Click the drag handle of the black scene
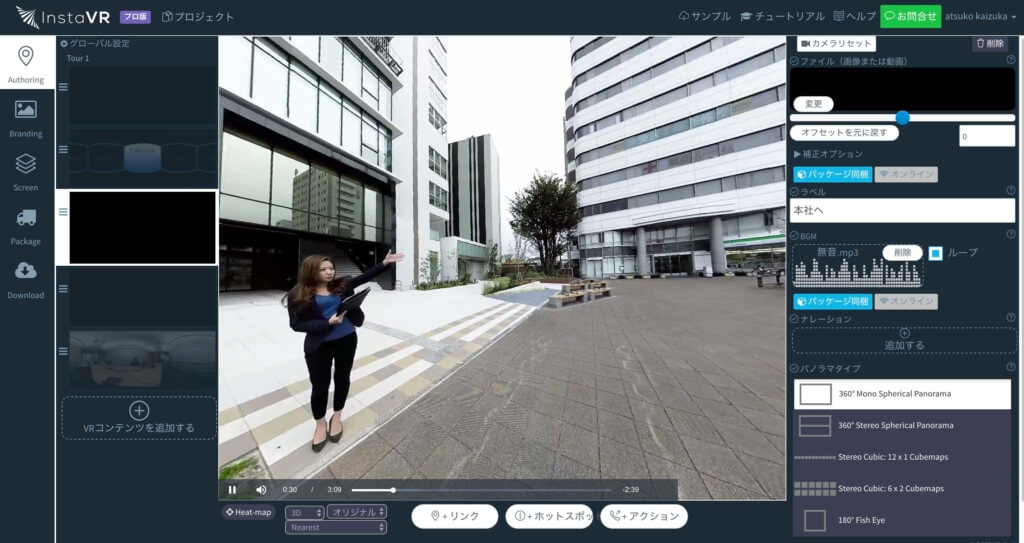1024x543 pixels. pos(63,212)
